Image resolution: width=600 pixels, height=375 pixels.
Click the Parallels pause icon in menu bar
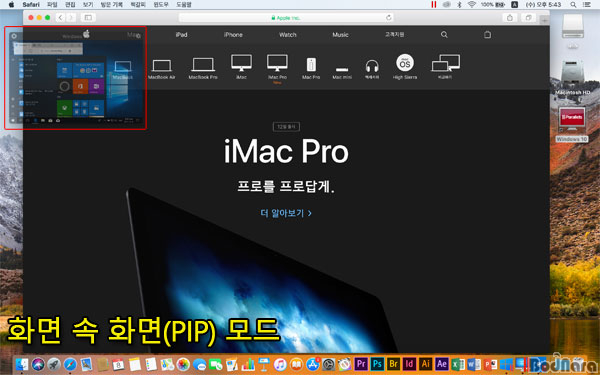[434, 5]
